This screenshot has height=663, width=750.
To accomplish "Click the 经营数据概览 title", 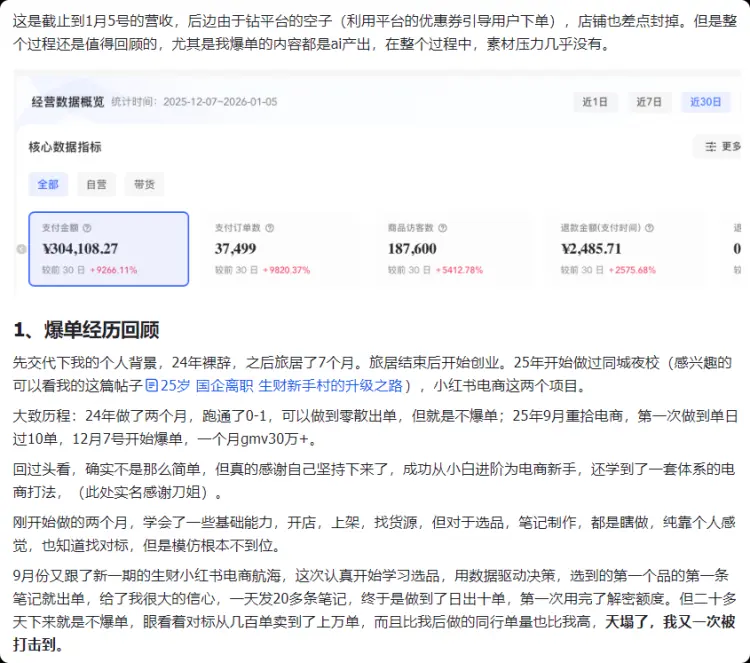I will pos(68,102).
